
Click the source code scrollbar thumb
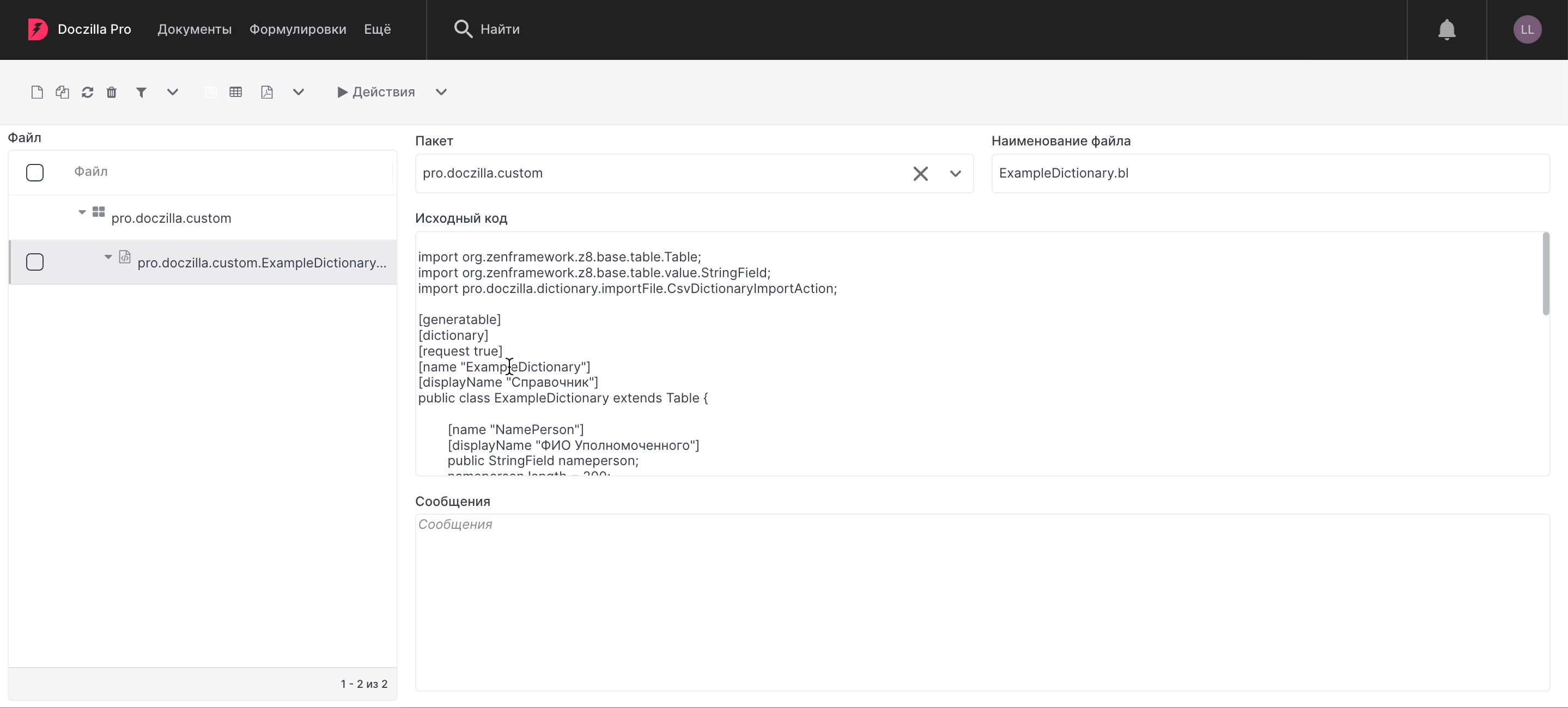tap(1546, 274)
